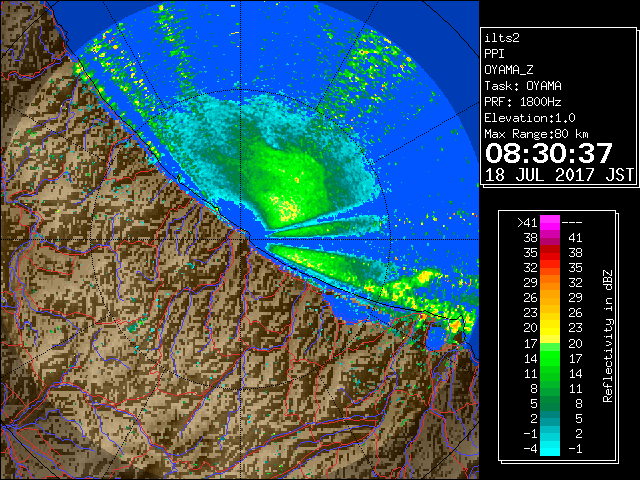Click the 'Task: OYAMA' line
Image resolution: width=640 pixels, height=480 pixels.
523,86
